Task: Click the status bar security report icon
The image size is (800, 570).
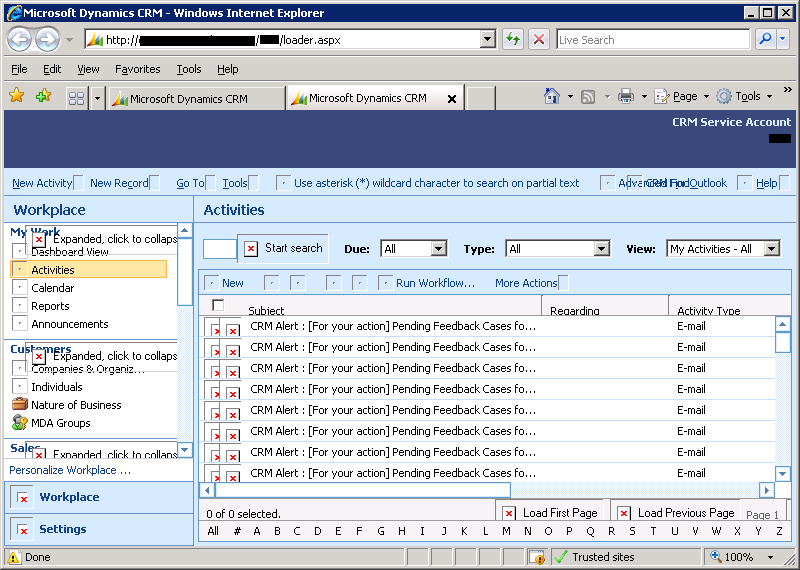Action: click(x=537, y=557)
